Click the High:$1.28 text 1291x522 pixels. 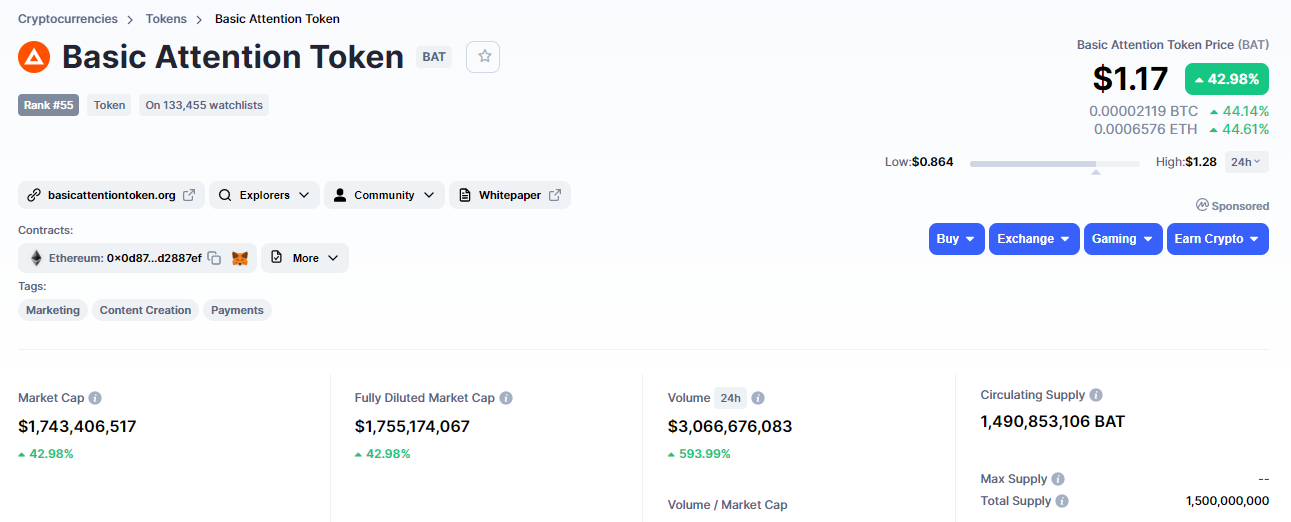[1186, 162]
